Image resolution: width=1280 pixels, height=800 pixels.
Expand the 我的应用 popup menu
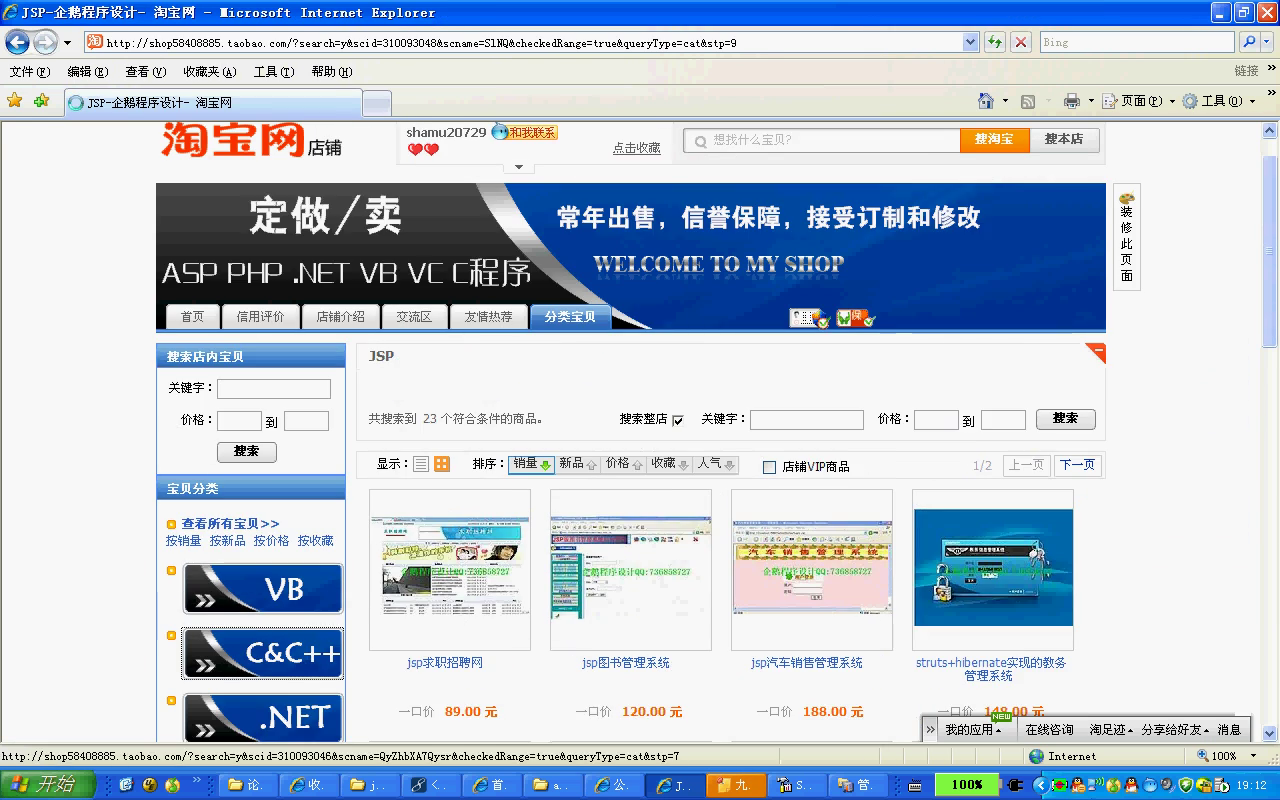point(972,730)
